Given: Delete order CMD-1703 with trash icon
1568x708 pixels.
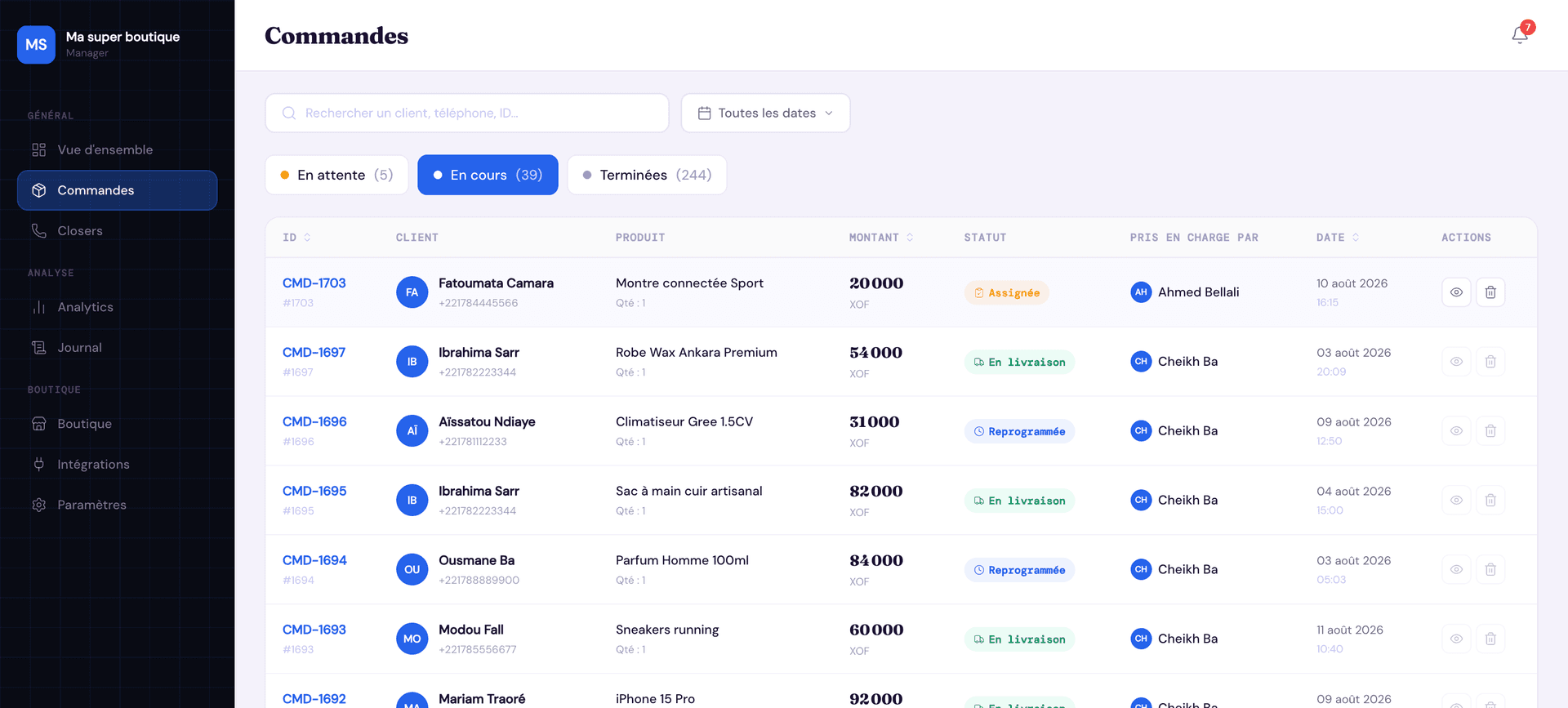Looking at the screenshot, I should tap(1490, 292).
